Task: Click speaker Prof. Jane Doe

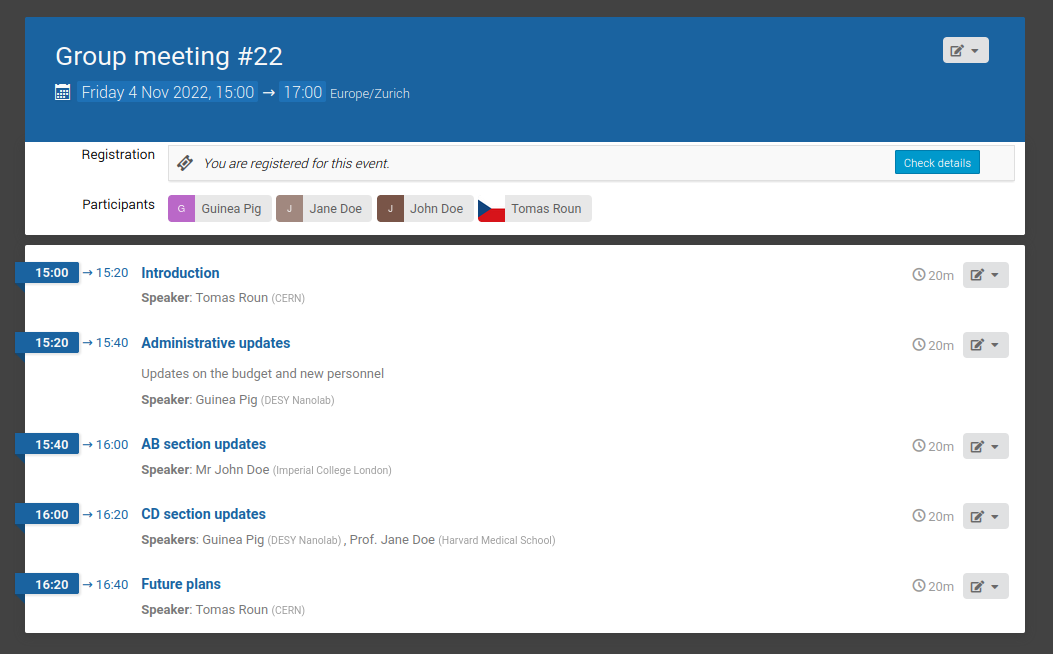Action: [392, 539]
